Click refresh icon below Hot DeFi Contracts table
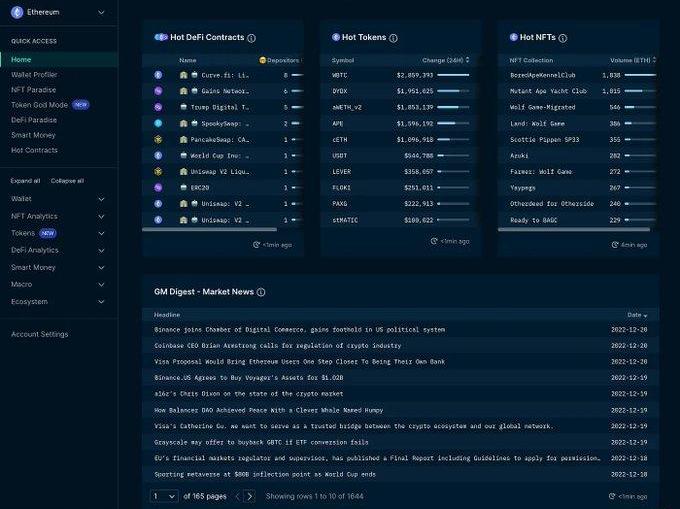Image resolution: width=680 pixels, height=509 pixels. tap(256, 244)
